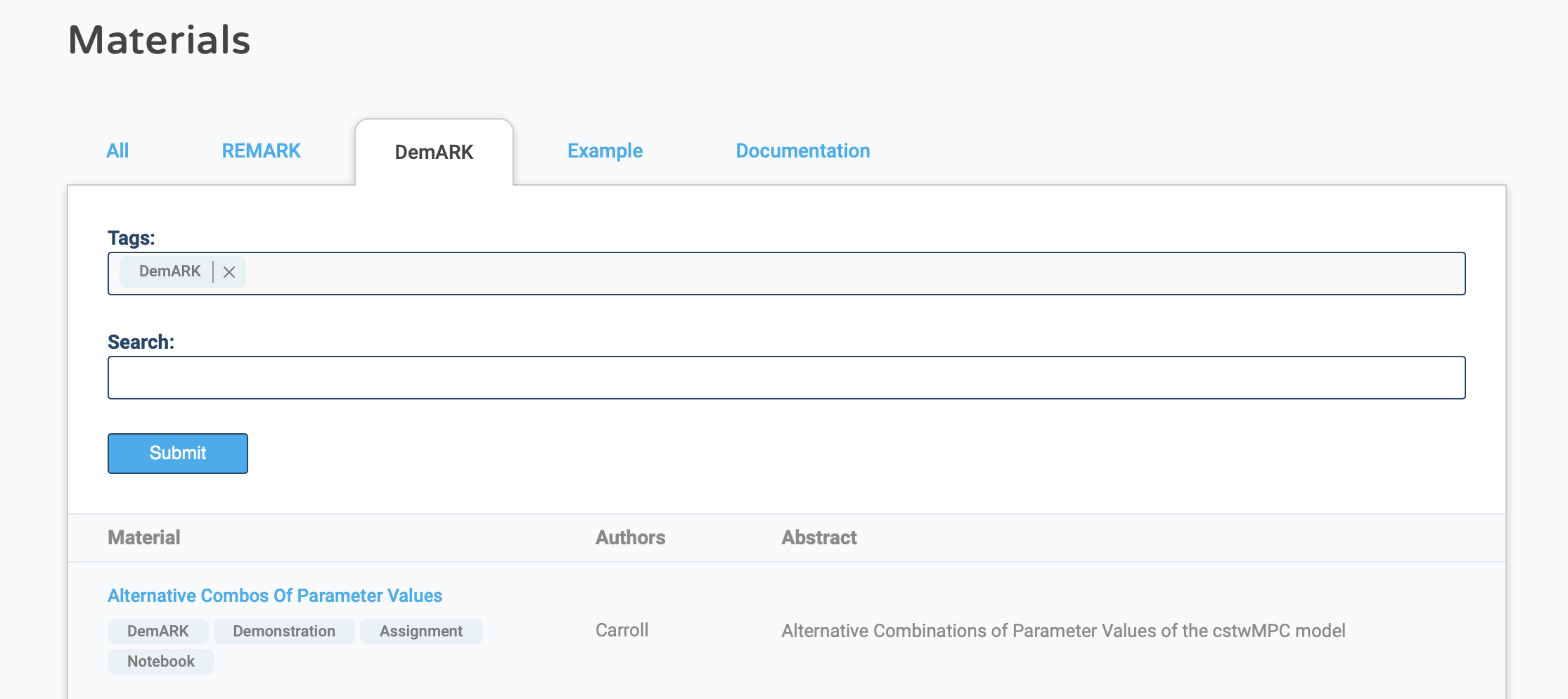1568x699 pixels.
Task: Select the DemARK tab
Action: coord(434,152)
